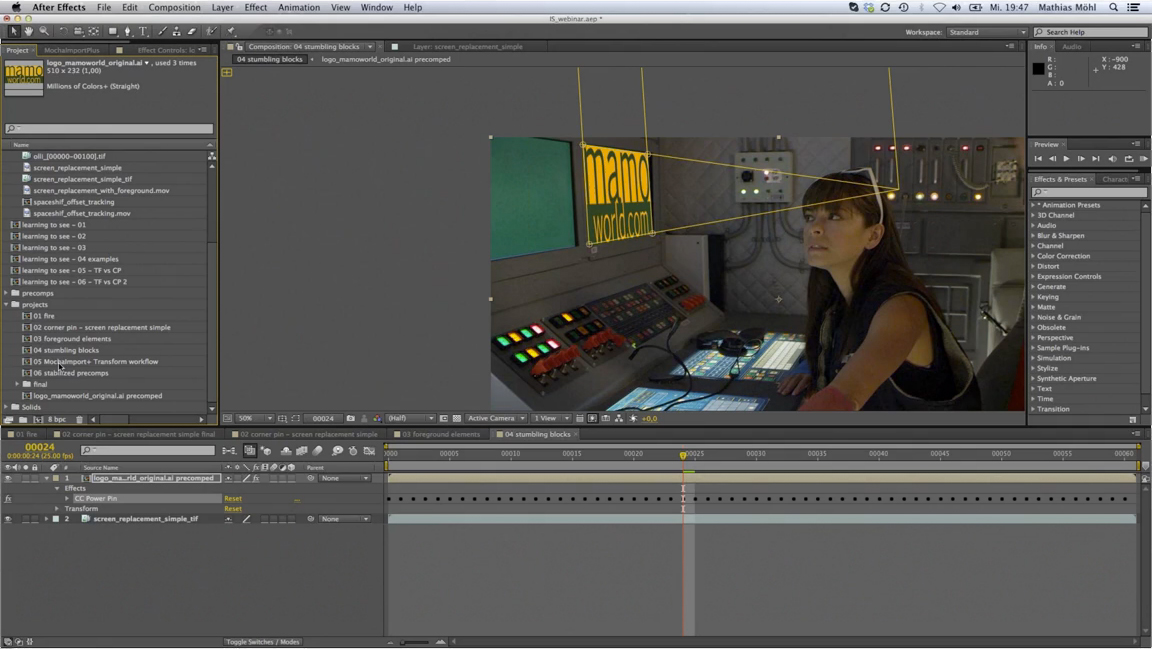This screenshot has height=649, width=1152.
Task: Disable the CC Power Pin fx switch
Action: 8,498
